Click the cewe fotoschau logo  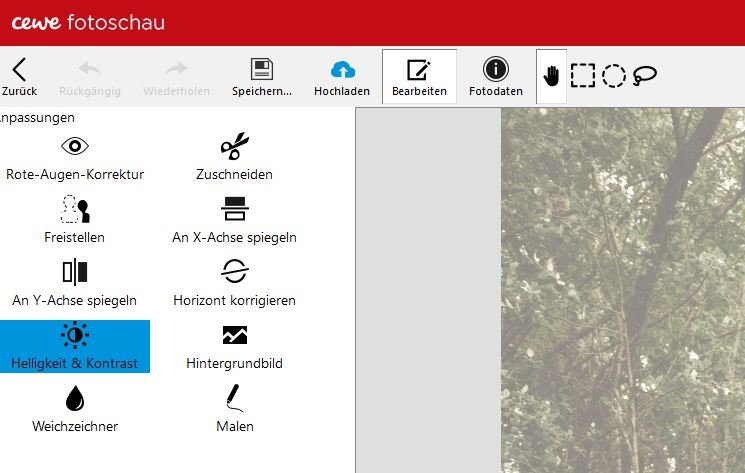pyautogui.click(x=88, y=22)
